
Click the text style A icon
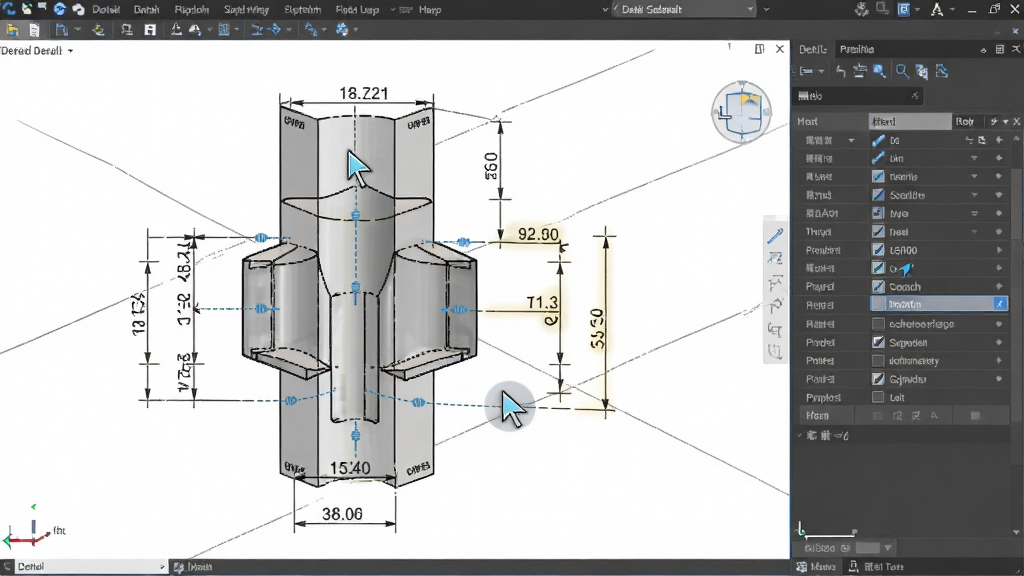pos(937,9)
